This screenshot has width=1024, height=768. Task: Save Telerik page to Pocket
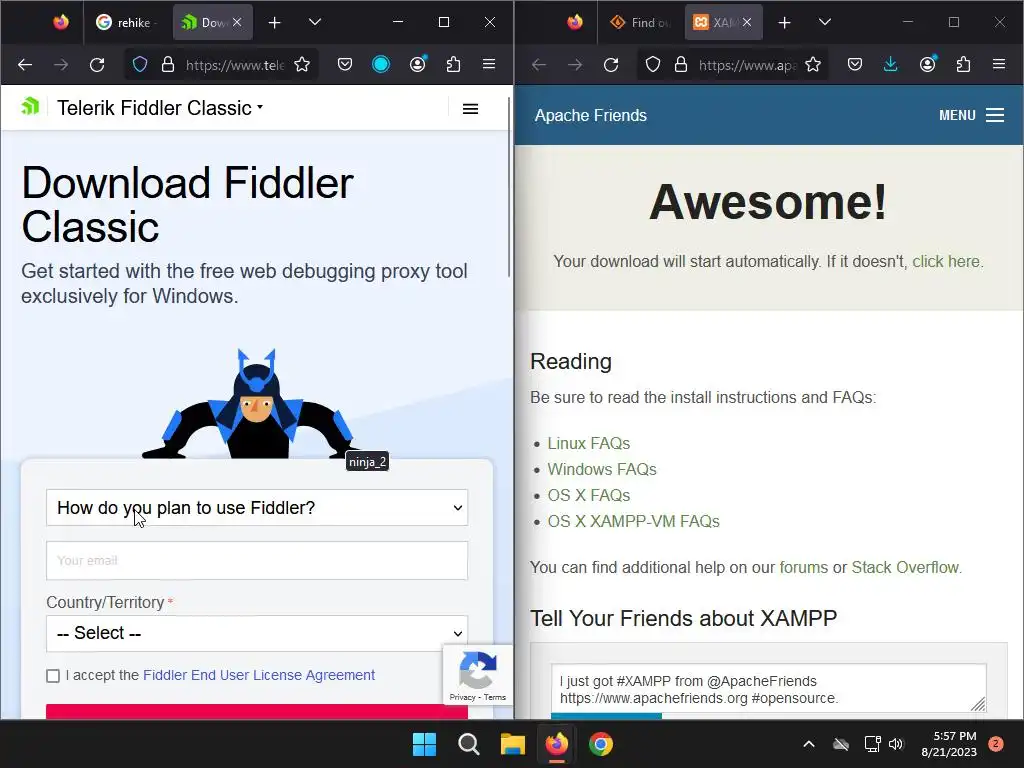(345, 65)
